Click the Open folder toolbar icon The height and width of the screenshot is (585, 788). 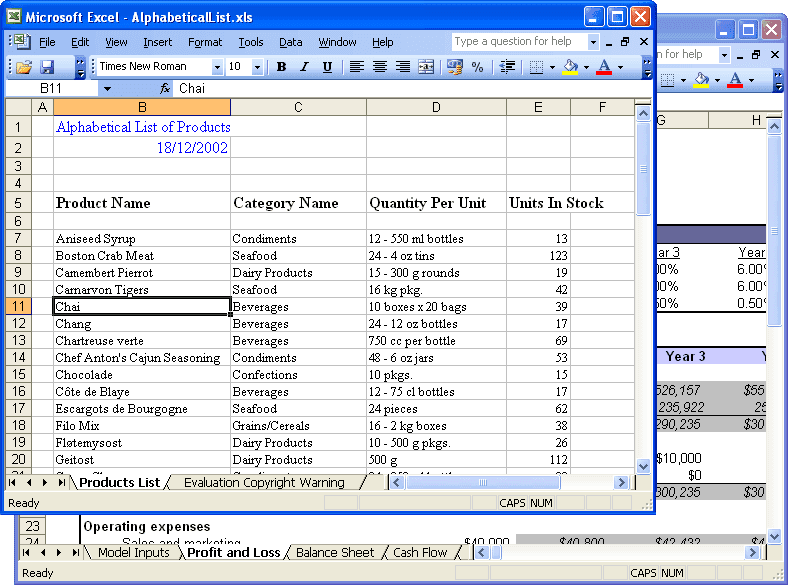(23, 67)
